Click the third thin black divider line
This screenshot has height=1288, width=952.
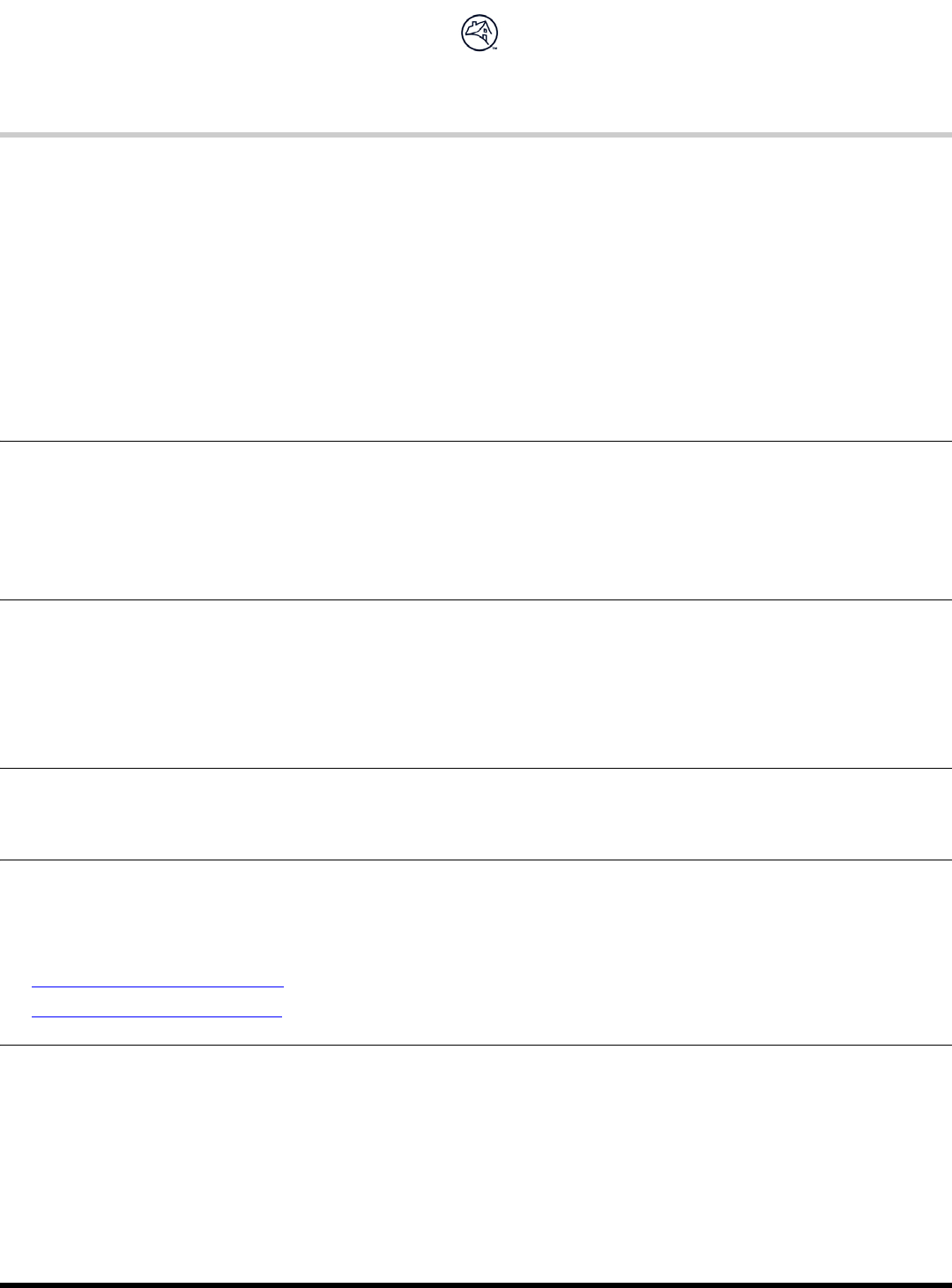[x=476, y=768]
